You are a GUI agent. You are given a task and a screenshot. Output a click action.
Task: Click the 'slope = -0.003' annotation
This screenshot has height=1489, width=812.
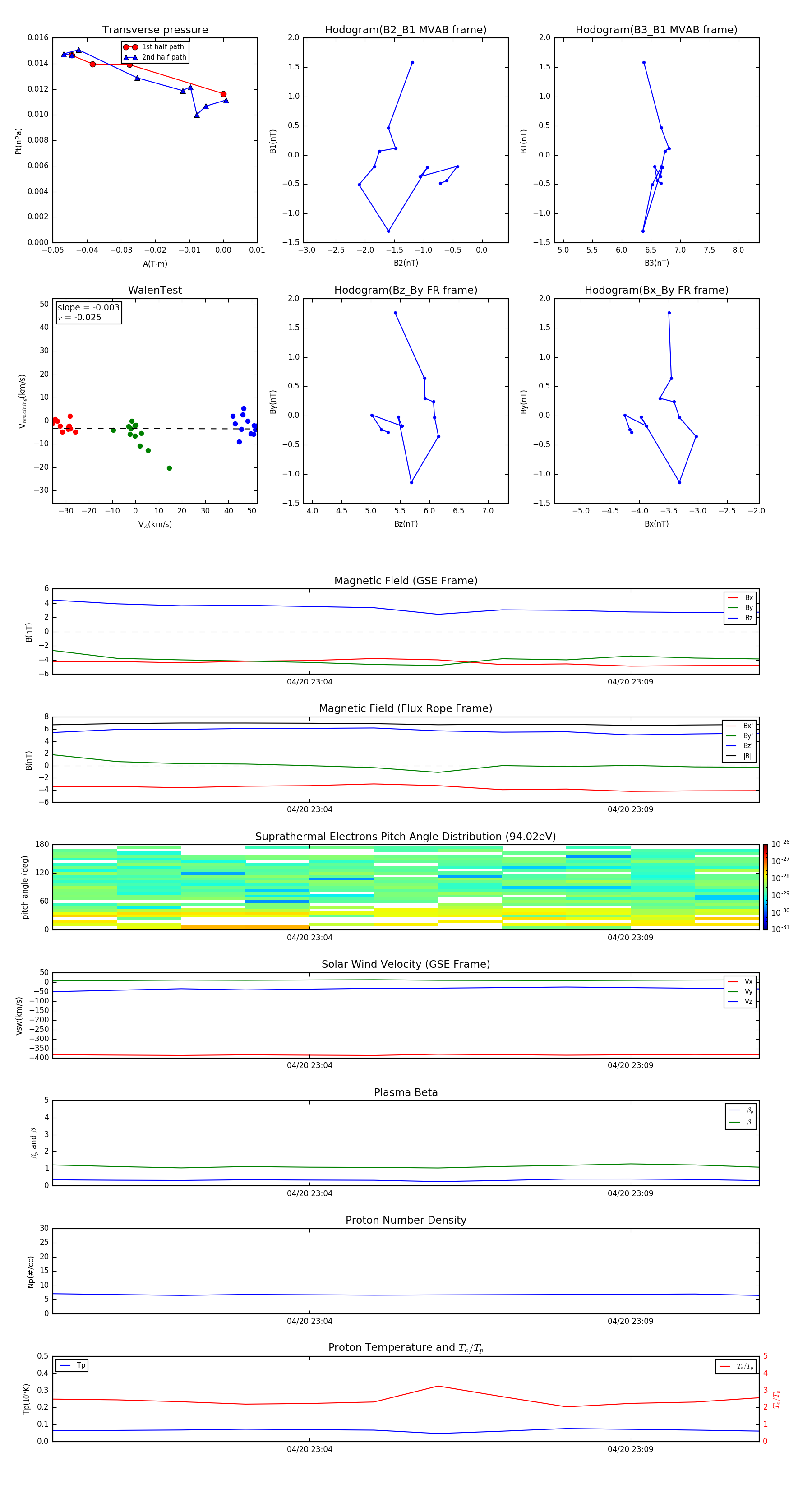point(88,308)
